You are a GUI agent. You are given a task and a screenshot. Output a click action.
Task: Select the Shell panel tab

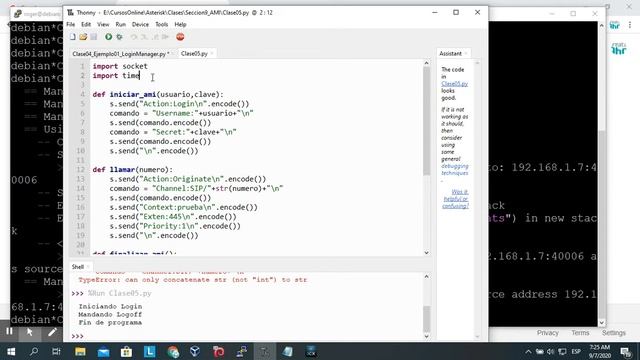78,267
